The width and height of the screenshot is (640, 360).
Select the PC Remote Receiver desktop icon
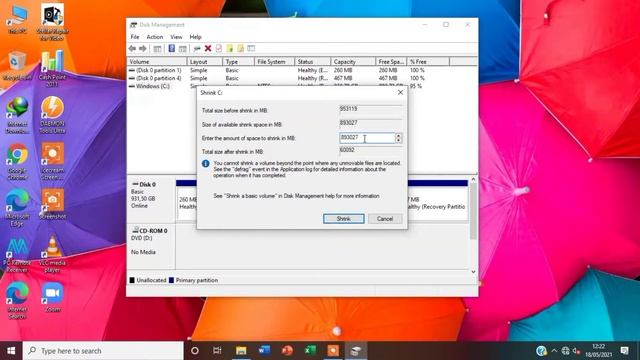pos(17,255)
